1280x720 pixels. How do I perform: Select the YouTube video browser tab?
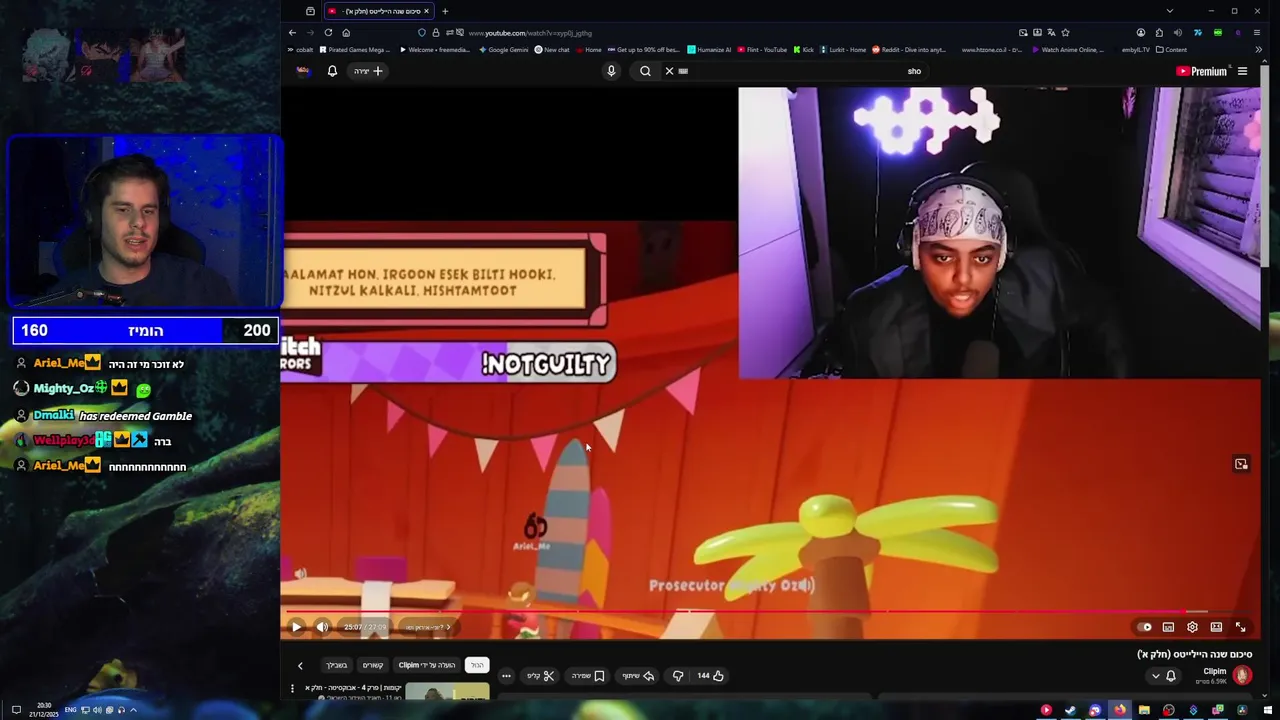(379, 11)
